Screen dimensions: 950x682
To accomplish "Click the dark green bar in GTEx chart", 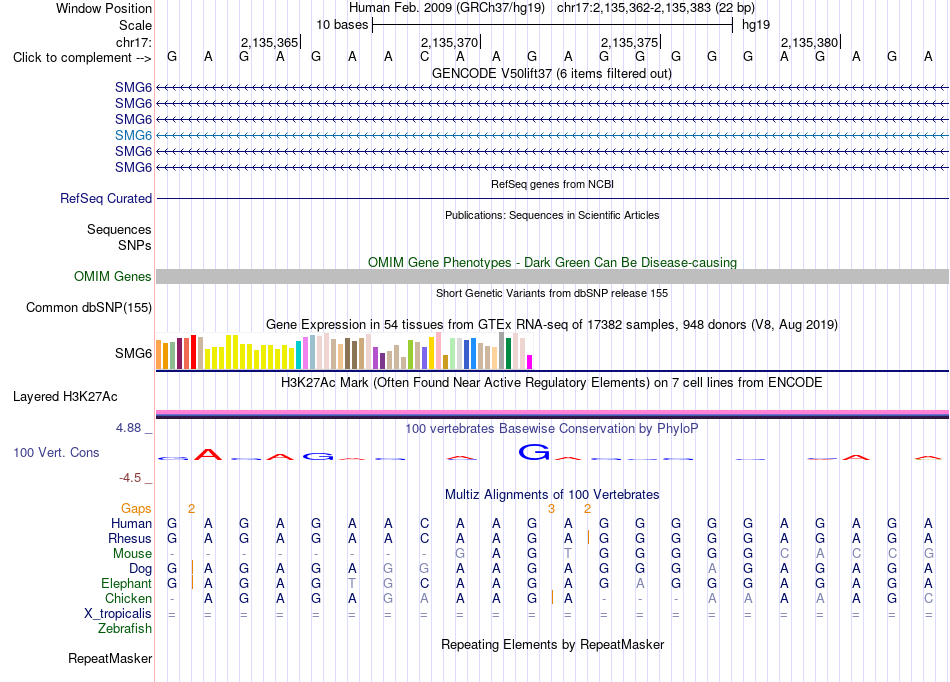I will [x=508, y=353].
